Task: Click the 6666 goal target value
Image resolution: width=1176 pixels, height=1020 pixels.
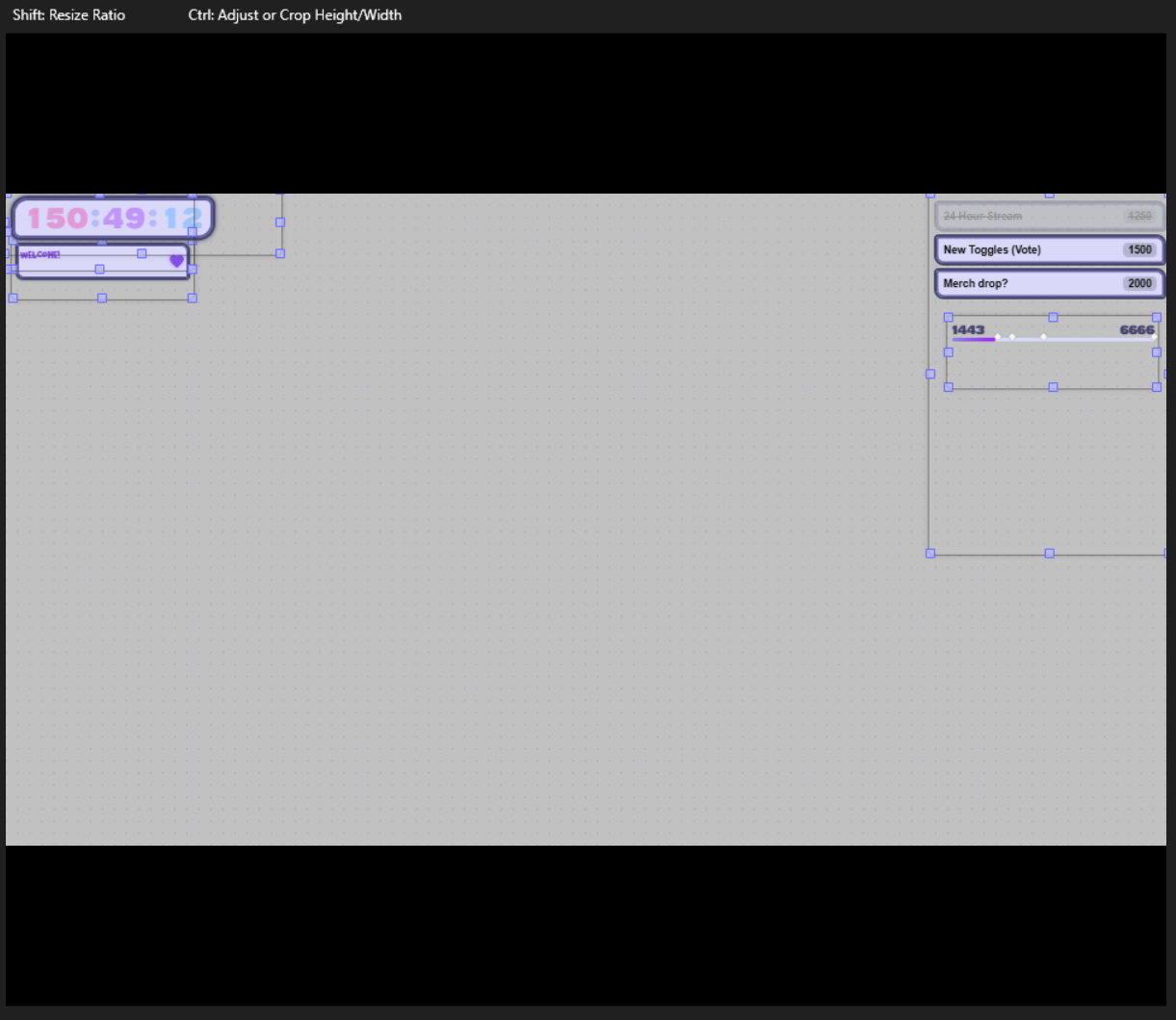Action: tap(1137, 329)
